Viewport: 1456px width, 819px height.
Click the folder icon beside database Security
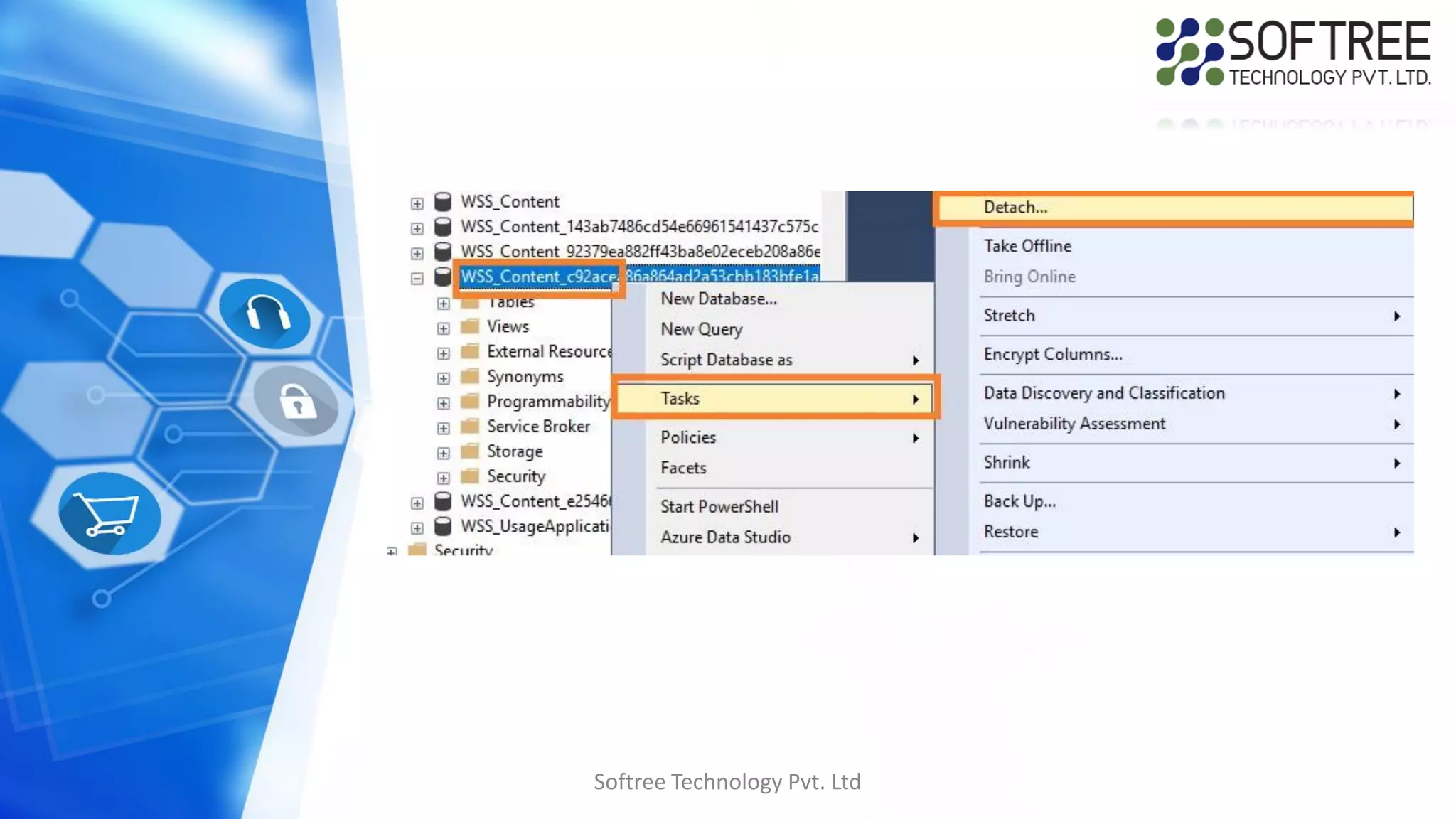point(469,476)
